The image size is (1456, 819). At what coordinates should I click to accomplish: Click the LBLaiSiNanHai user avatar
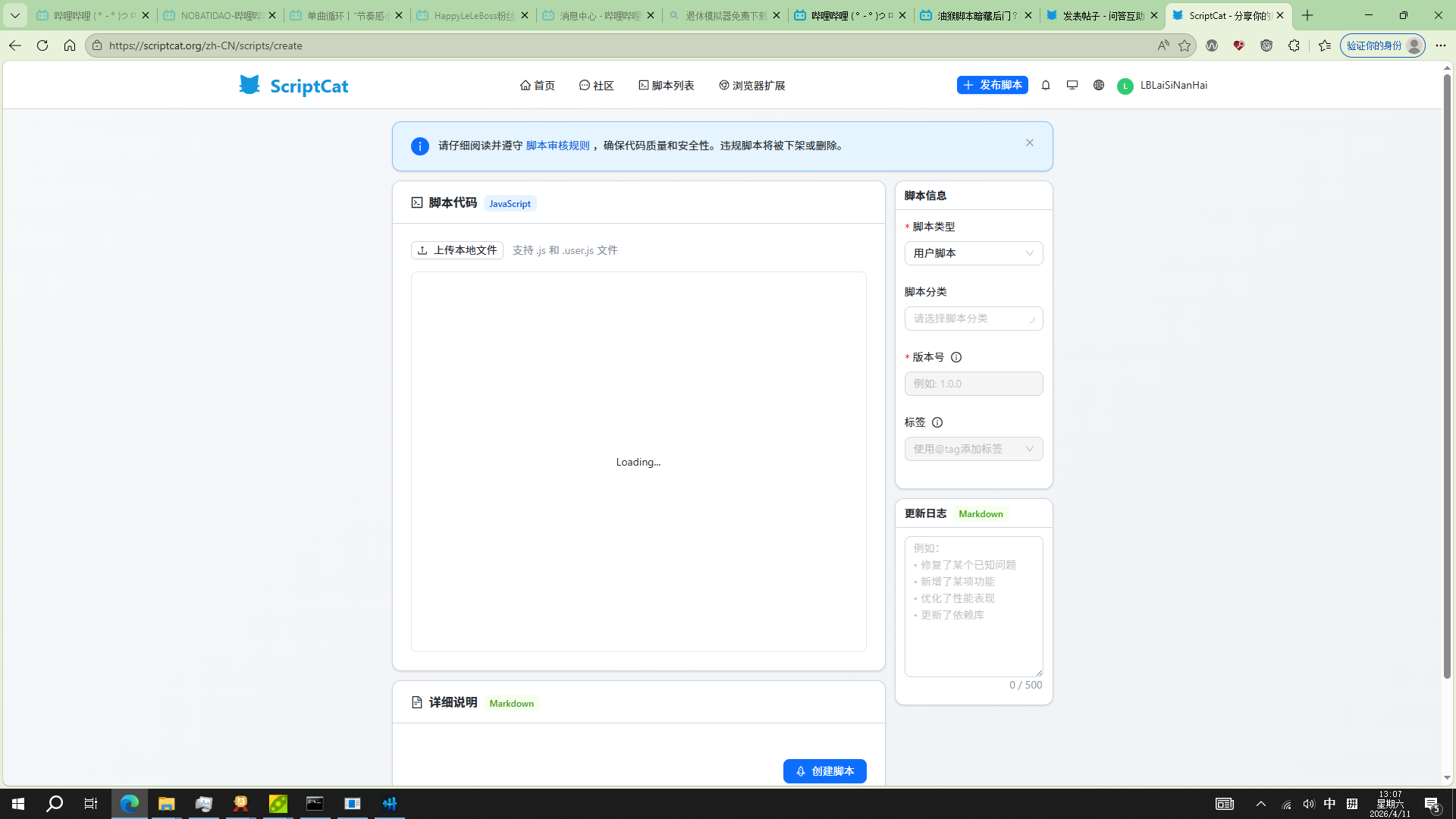[1125, 86]
